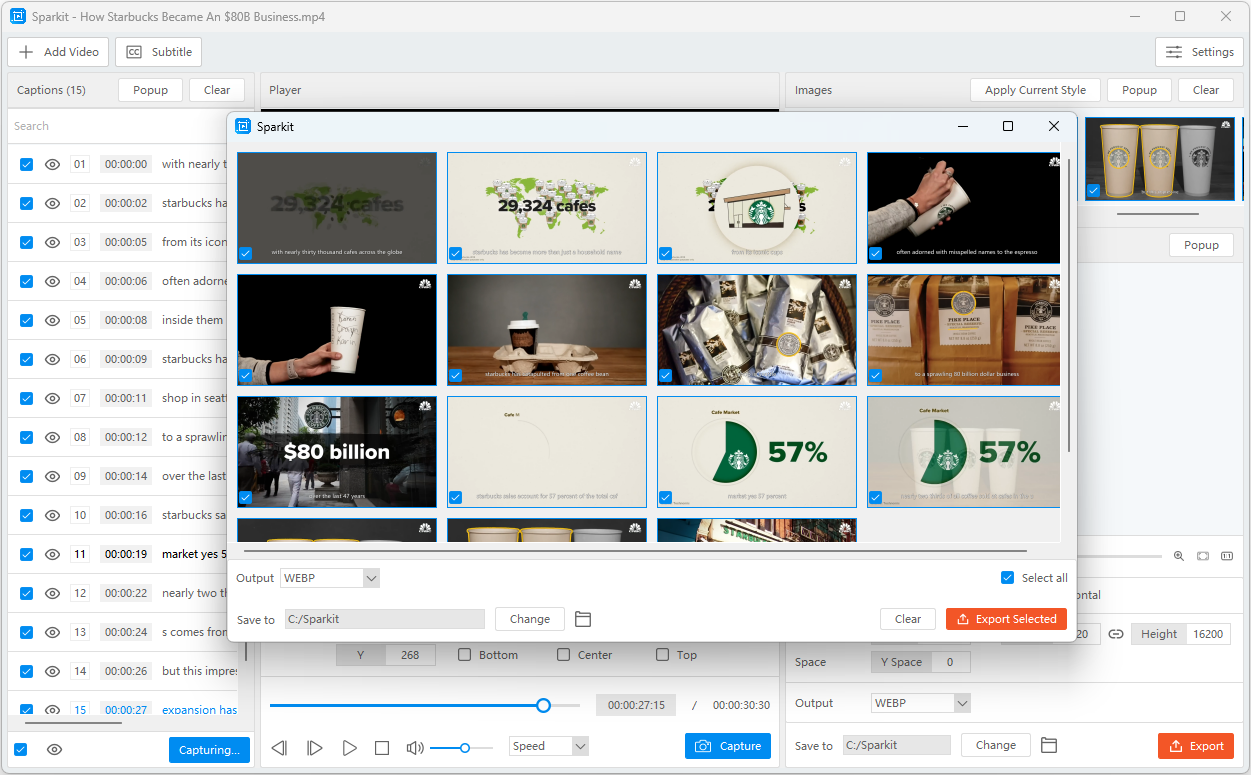Click the Y Space value field
This screenshot has width=1251, height=775.
pyautogui.click(x=951, y=662)
